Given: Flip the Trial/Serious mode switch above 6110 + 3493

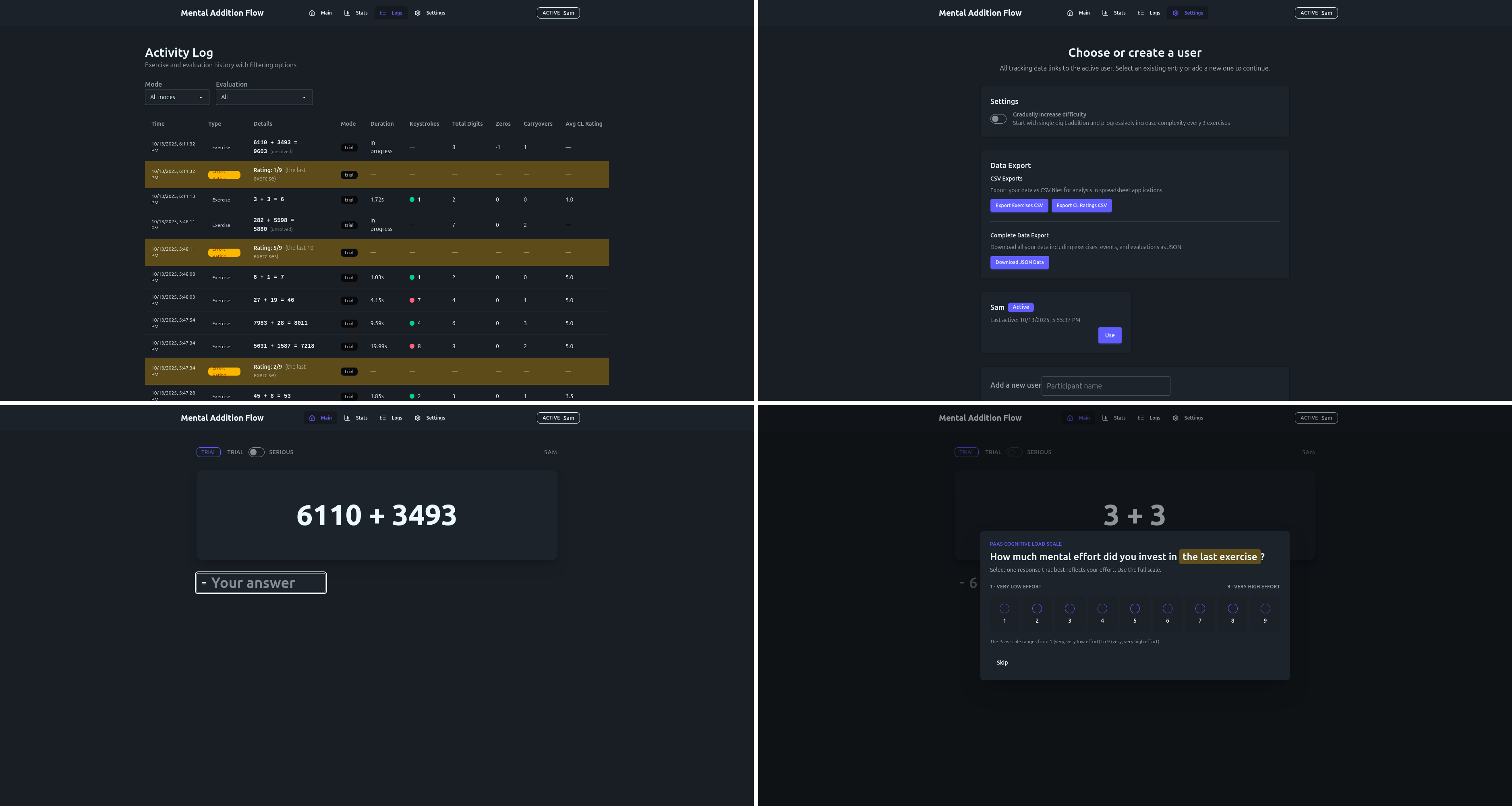Looking at the screenshot, I should pos(256,452).
